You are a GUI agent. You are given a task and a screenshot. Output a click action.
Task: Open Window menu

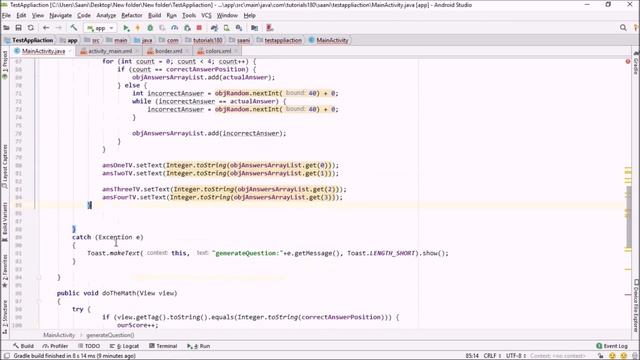(x=227, y=16)
